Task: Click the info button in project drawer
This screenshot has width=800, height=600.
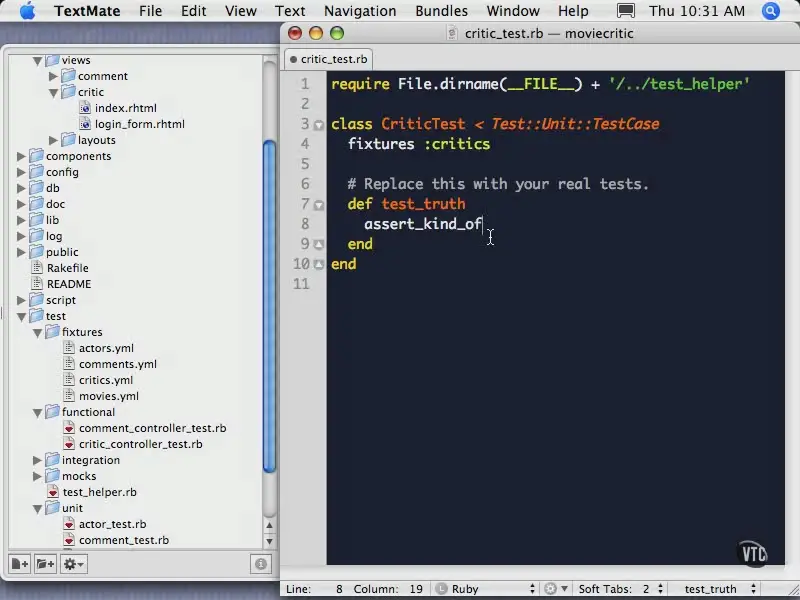Action: [261, 564]
